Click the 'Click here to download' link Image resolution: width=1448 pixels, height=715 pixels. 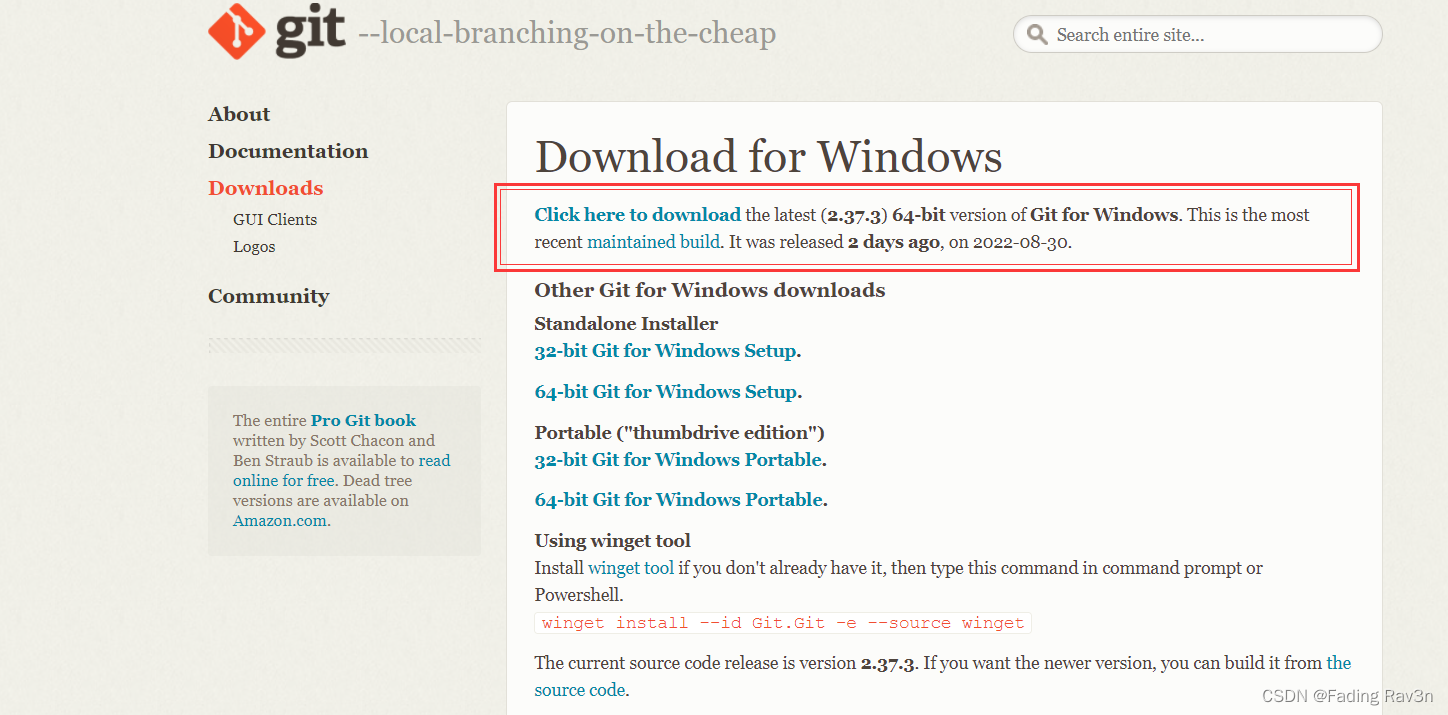coord(638,215)
